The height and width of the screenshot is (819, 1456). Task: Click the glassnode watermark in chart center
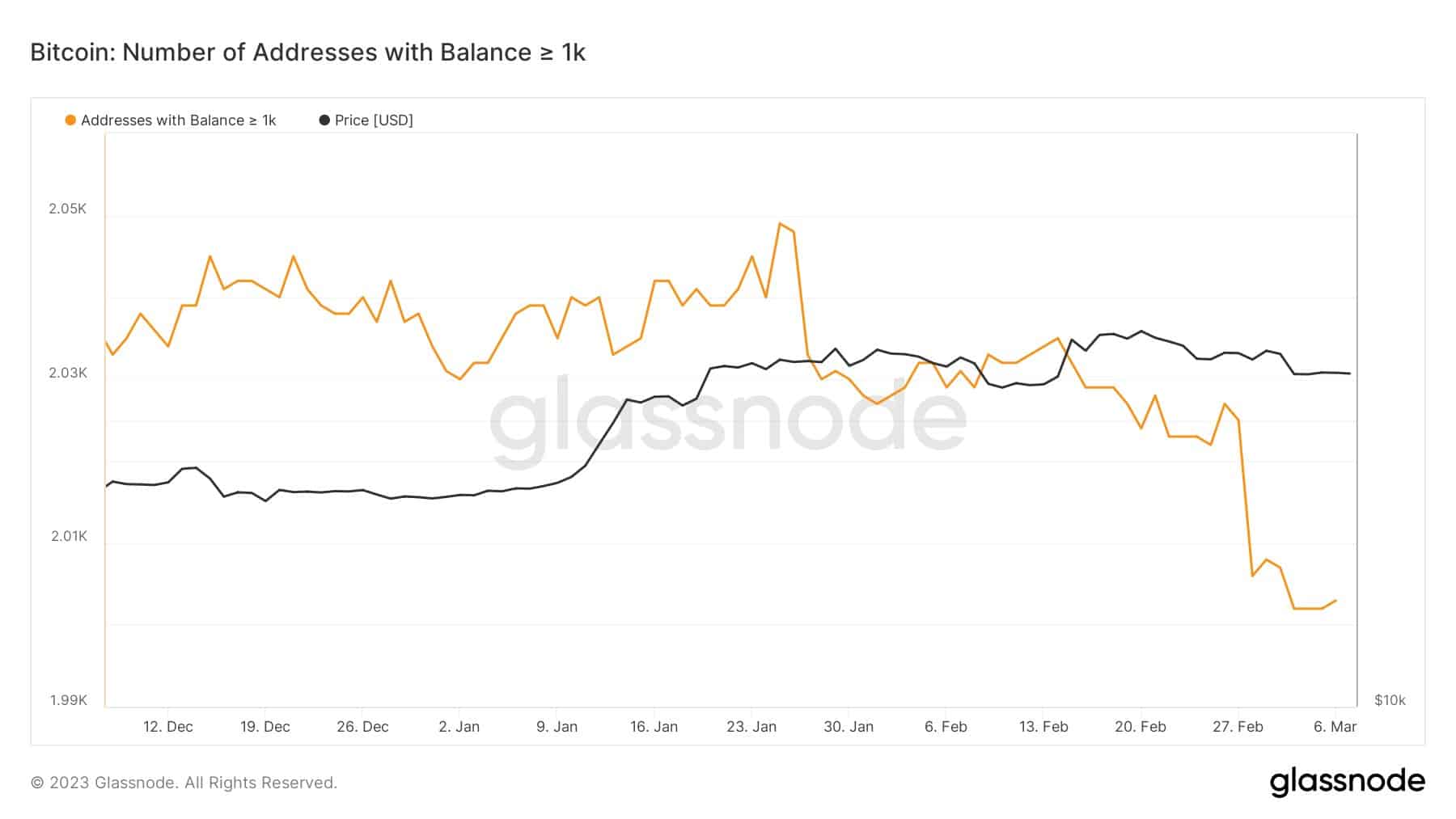[727, 419]
